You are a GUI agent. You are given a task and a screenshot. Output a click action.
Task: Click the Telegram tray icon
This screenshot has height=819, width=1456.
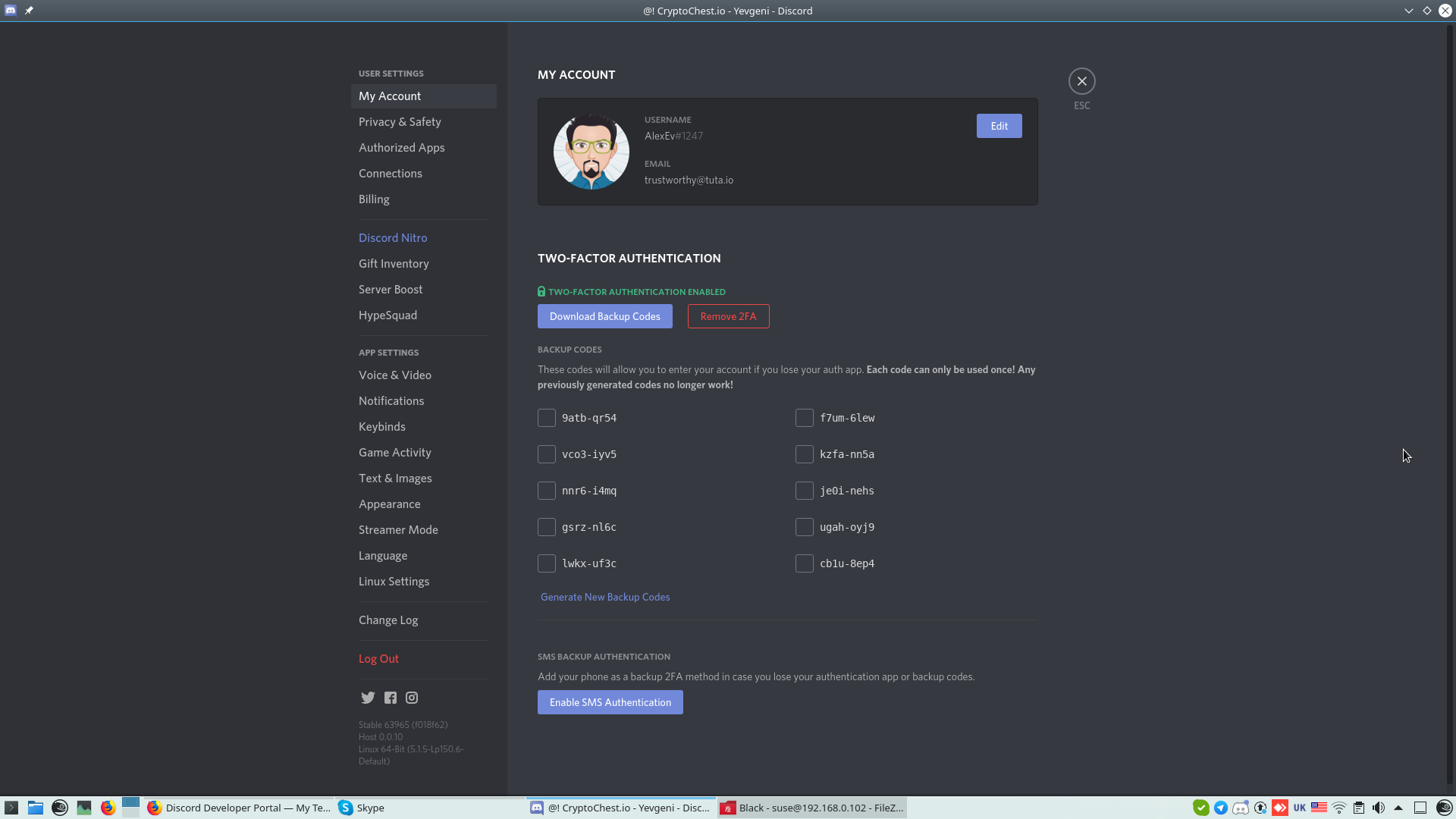coord(1221,808)
